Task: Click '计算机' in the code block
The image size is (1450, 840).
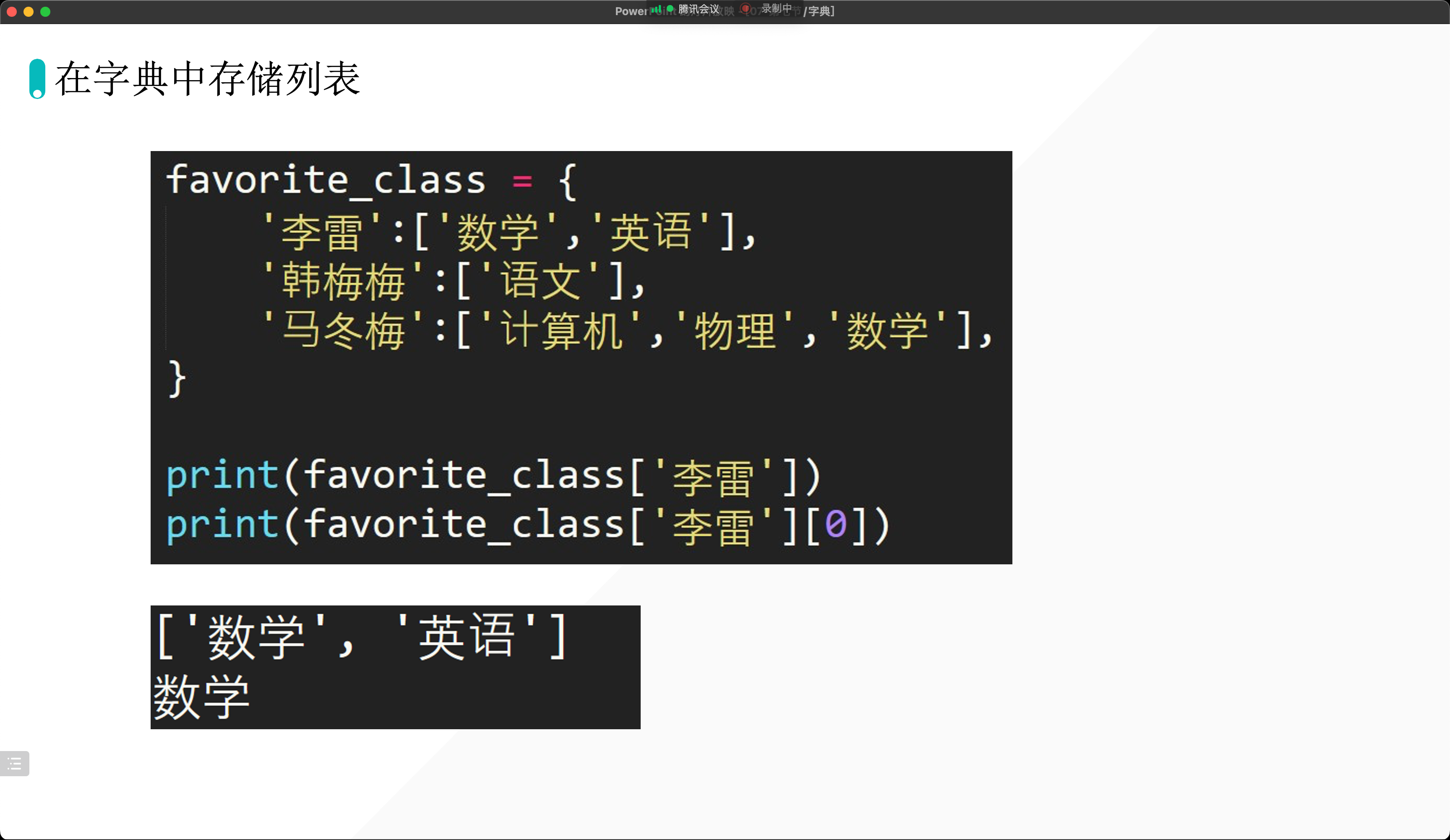Action: (561, 330)
